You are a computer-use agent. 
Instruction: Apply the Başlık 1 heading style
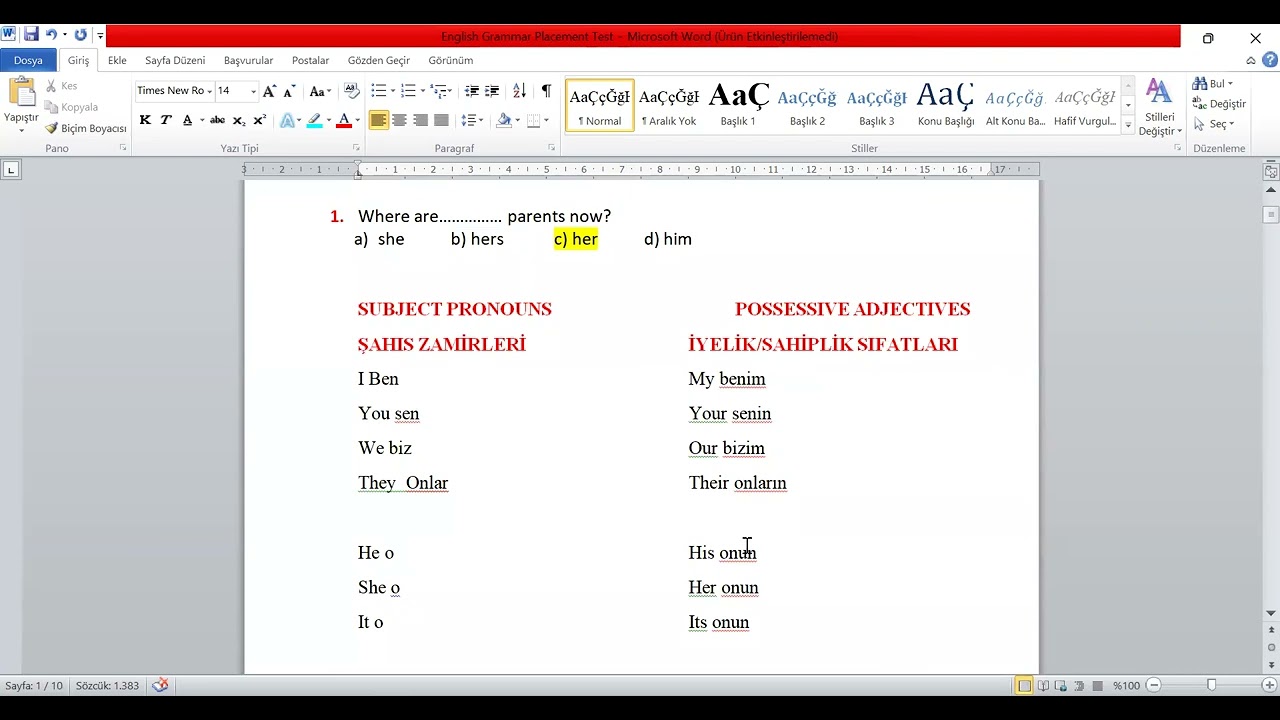738,106
